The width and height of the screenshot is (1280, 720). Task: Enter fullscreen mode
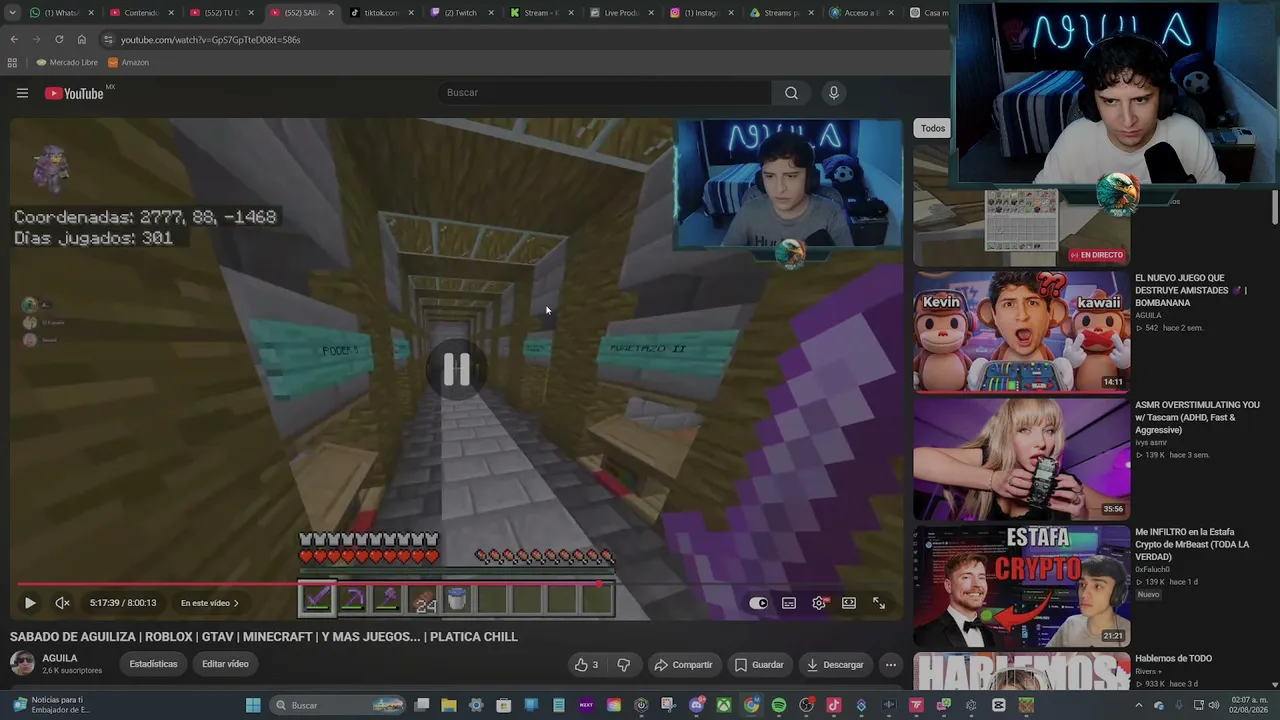[x=879, y=603]
